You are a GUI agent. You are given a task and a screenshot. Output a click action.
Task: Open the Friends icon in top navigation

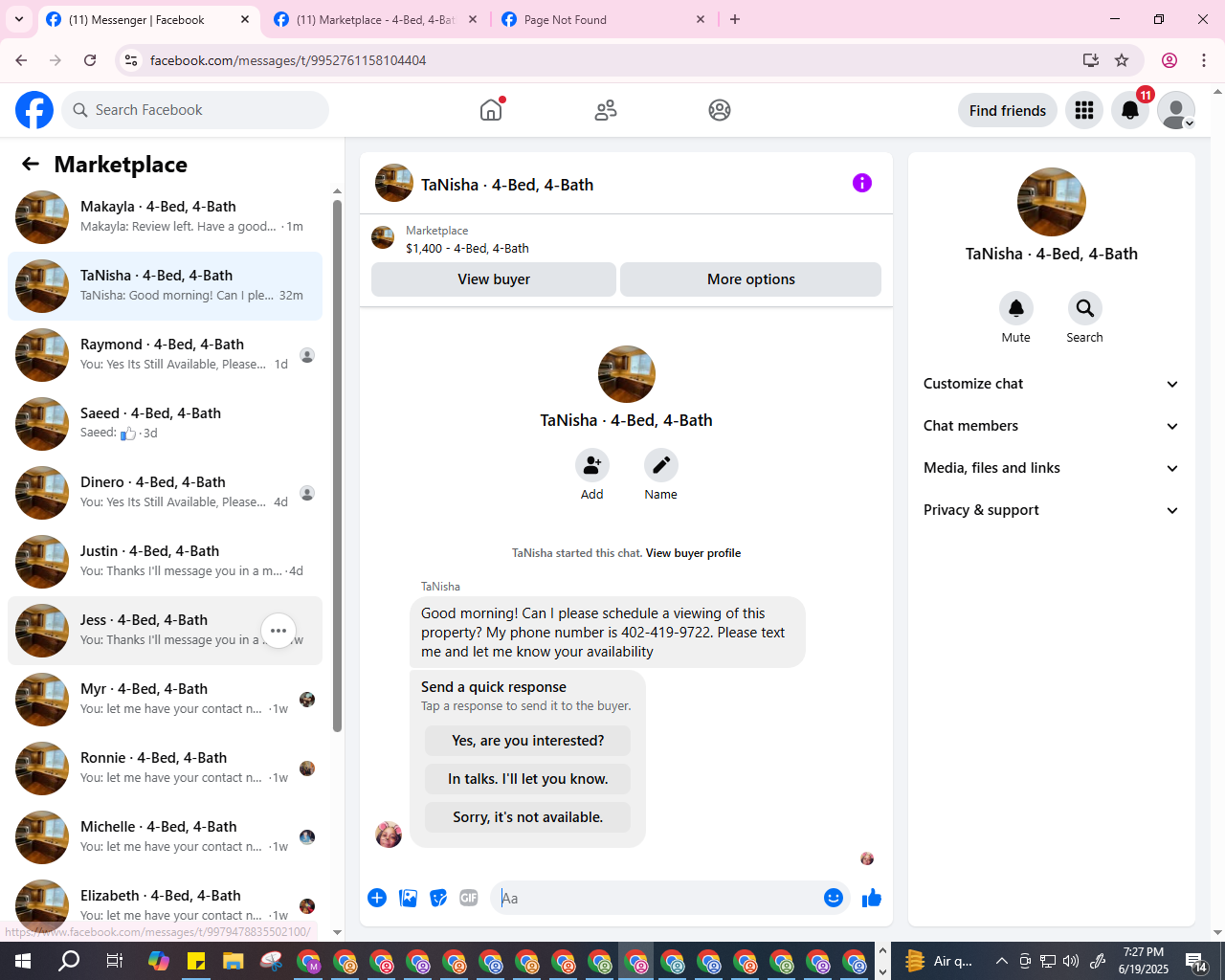click(606, 110)
